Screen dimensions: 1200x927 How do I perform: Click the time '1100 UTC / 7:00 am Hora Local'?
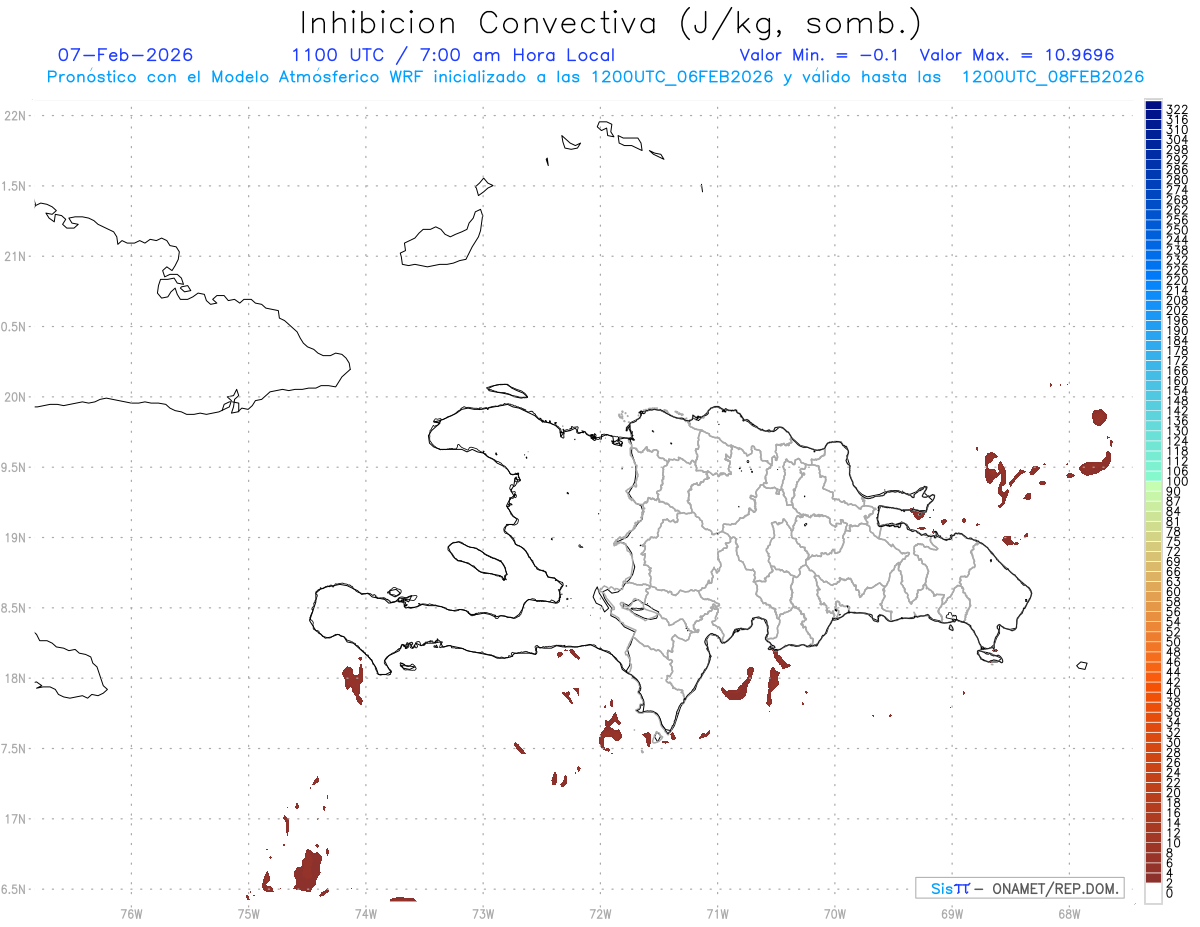(453, 55)
